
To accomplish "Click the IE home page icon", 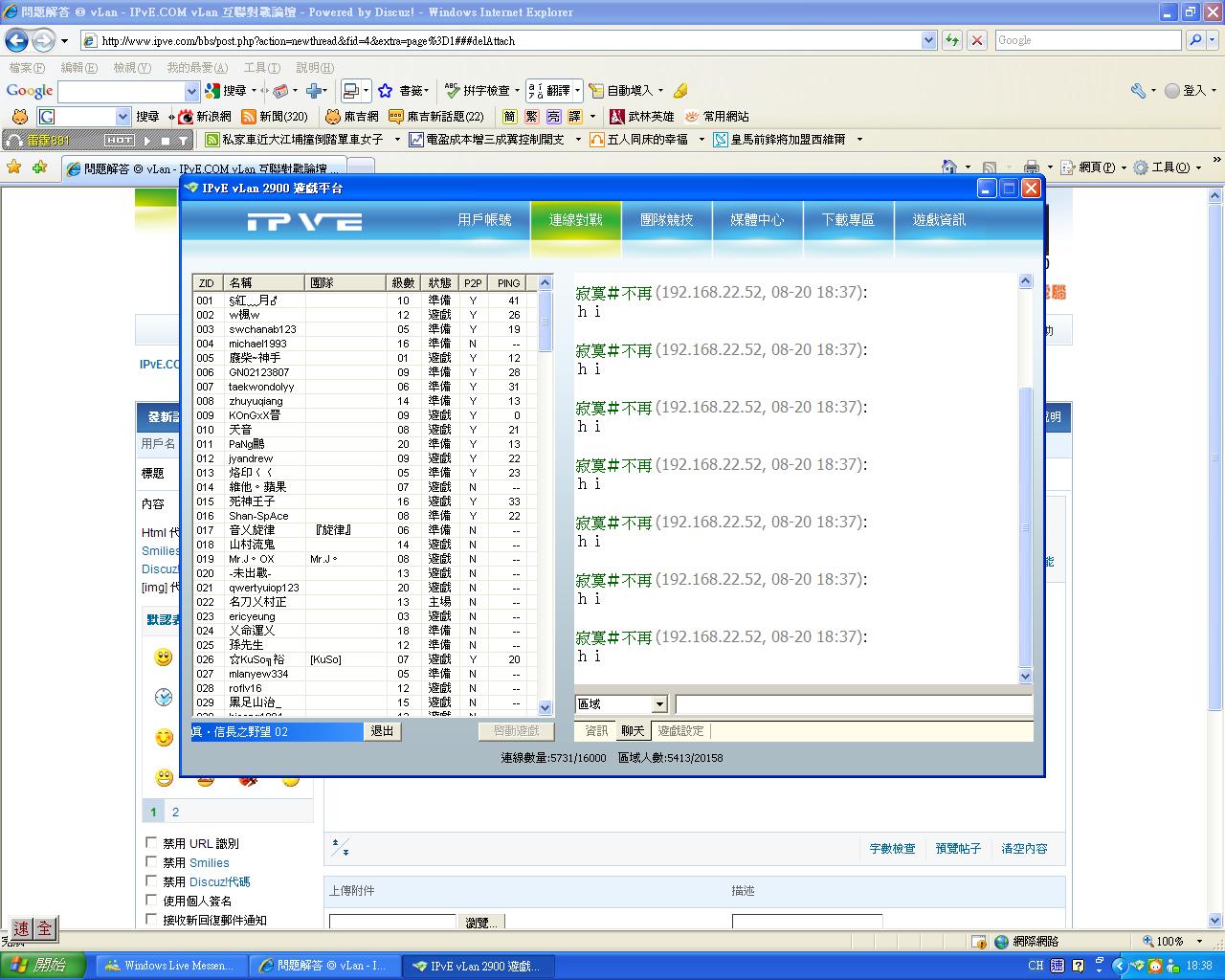I will pos(948,167).
